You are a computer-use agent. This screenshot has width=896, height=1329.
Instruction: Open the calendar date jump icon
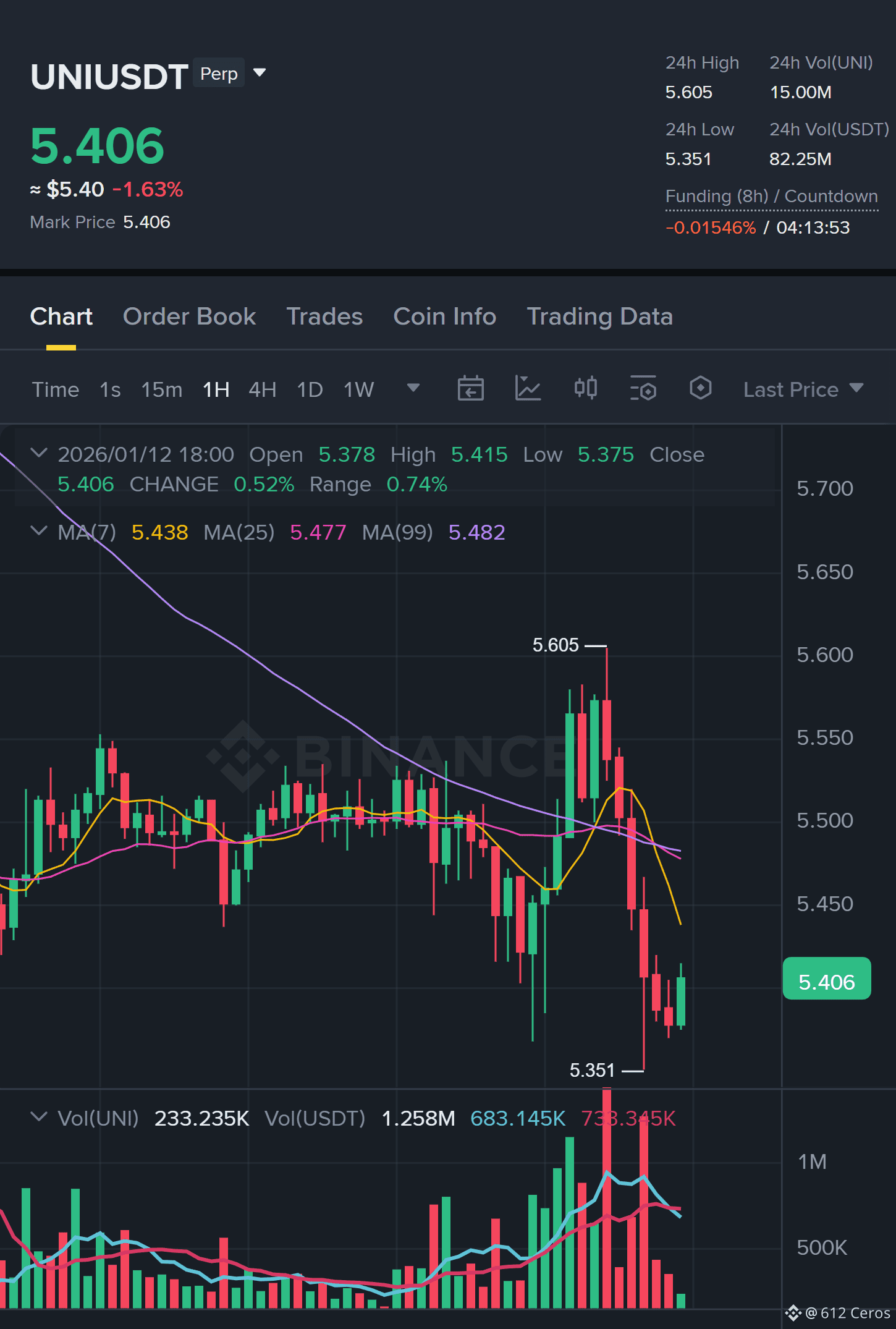pyautogui.click(x=470, y=389)
